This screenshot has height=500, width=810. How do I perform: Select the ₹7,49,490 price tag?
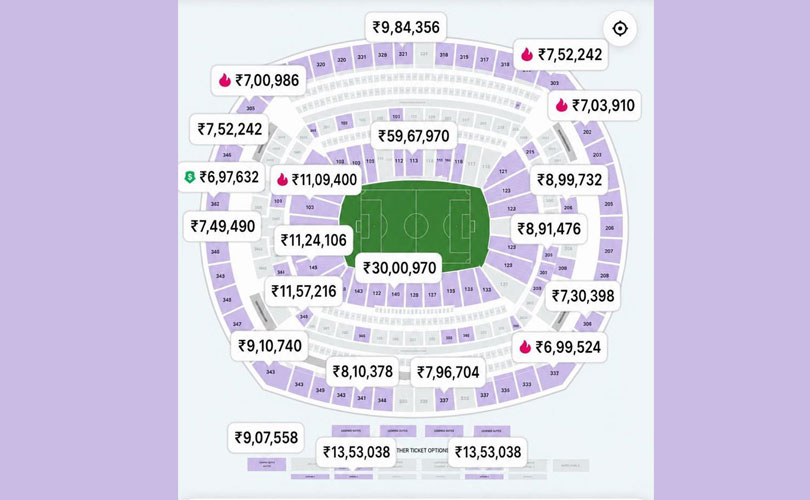(223, 226)
